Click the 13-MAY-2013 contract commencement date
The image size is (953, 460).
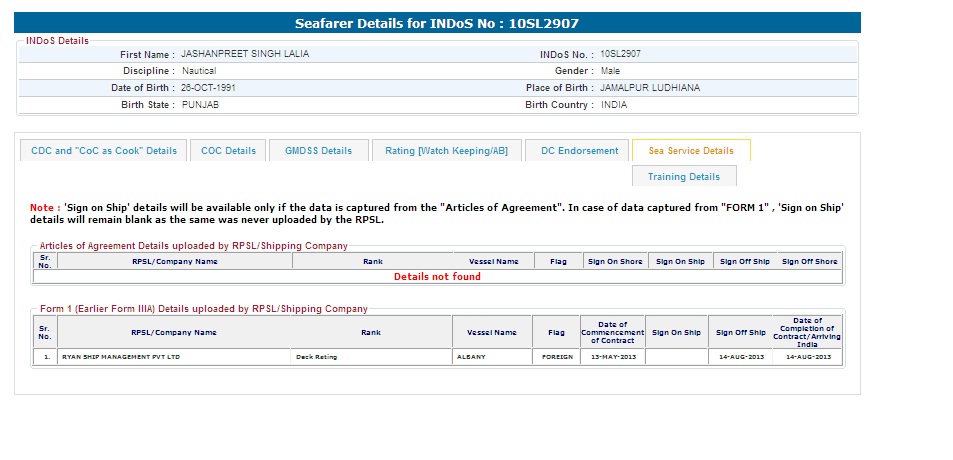click(612, 357)
